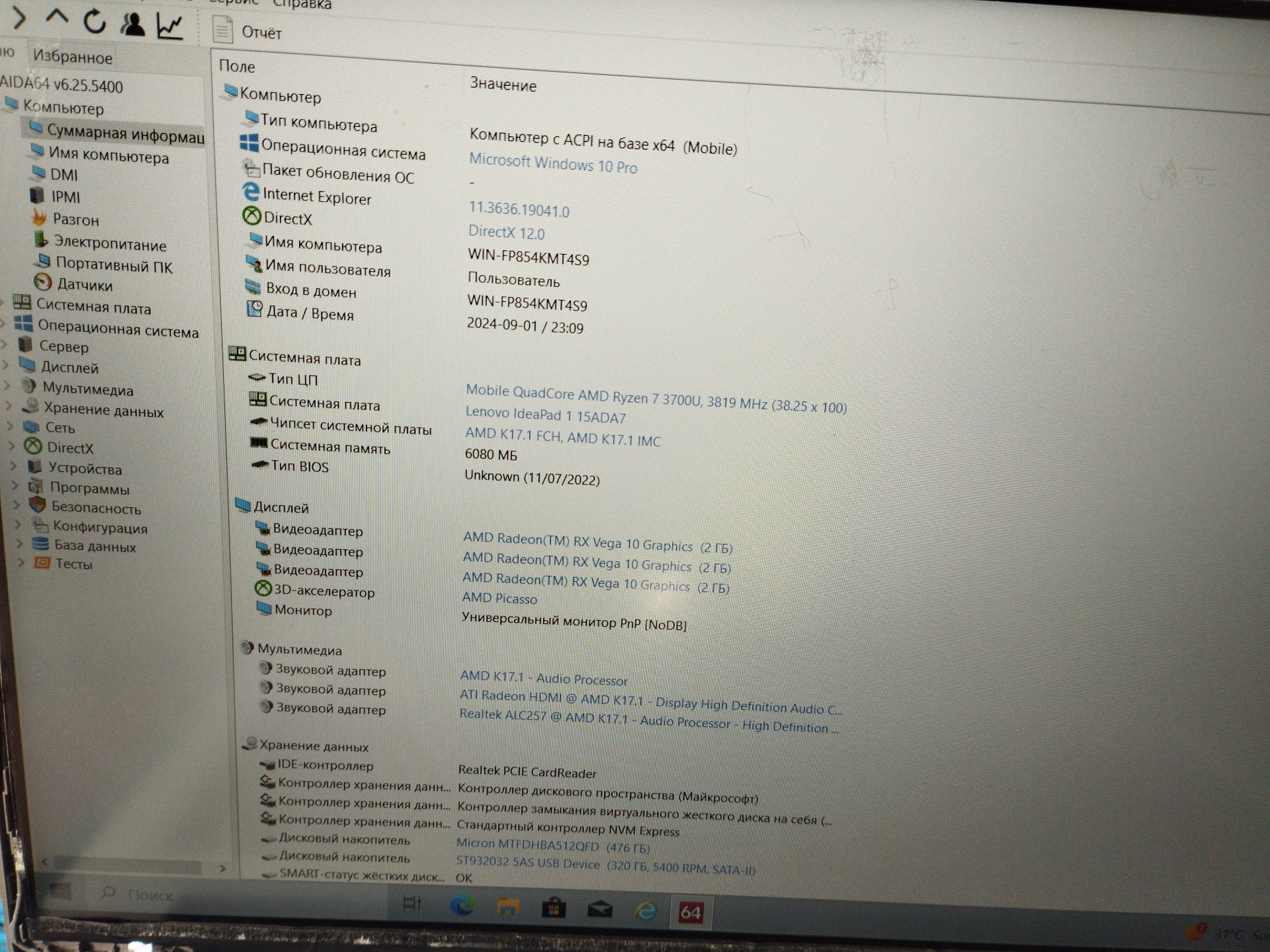The width and height of the screenshot is (1270, 952).
Task: Open the Microsoft Windows 10 Pro link
Action: 553,163
